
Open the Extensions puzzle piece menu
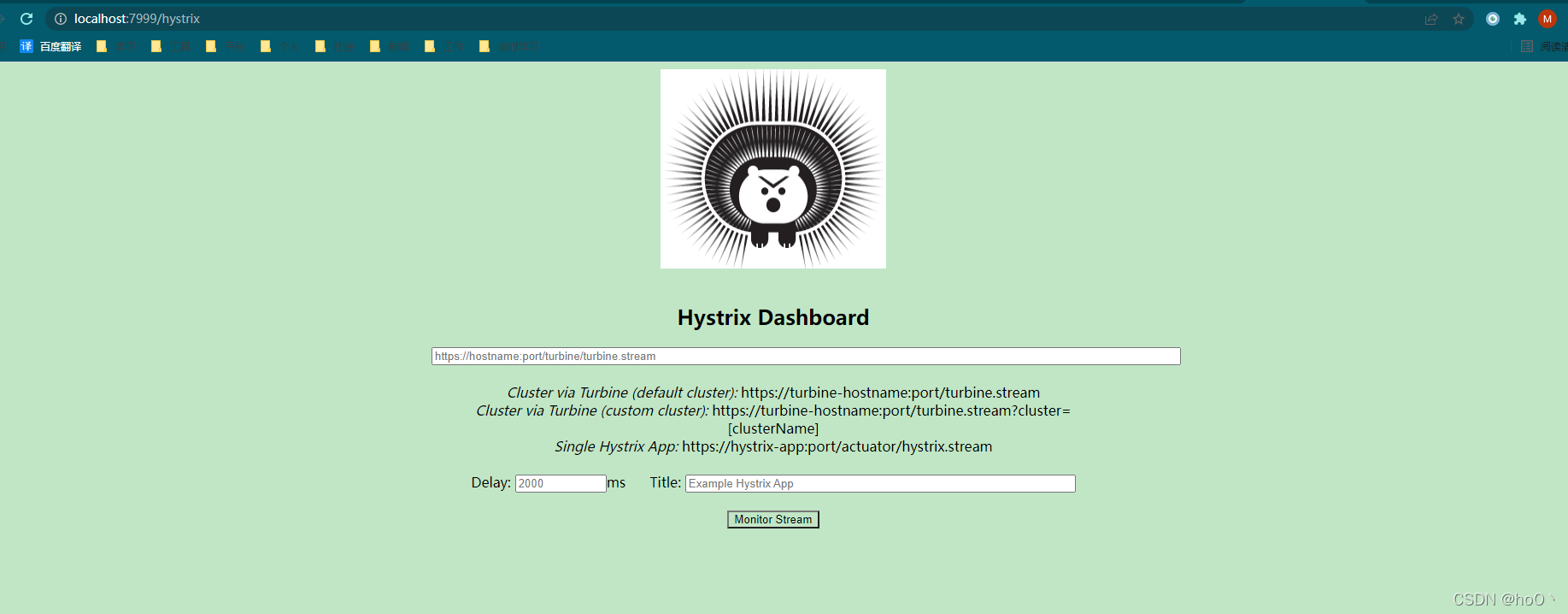click(1520, 19)
